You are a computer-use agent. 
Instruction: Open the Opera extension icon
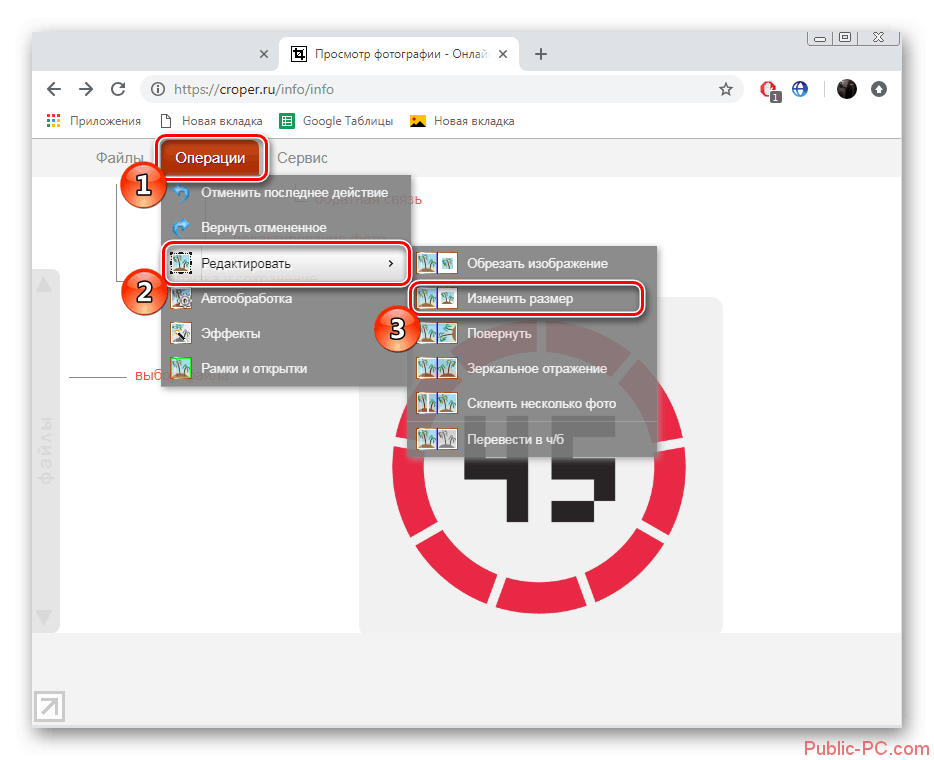click(769, 90)
